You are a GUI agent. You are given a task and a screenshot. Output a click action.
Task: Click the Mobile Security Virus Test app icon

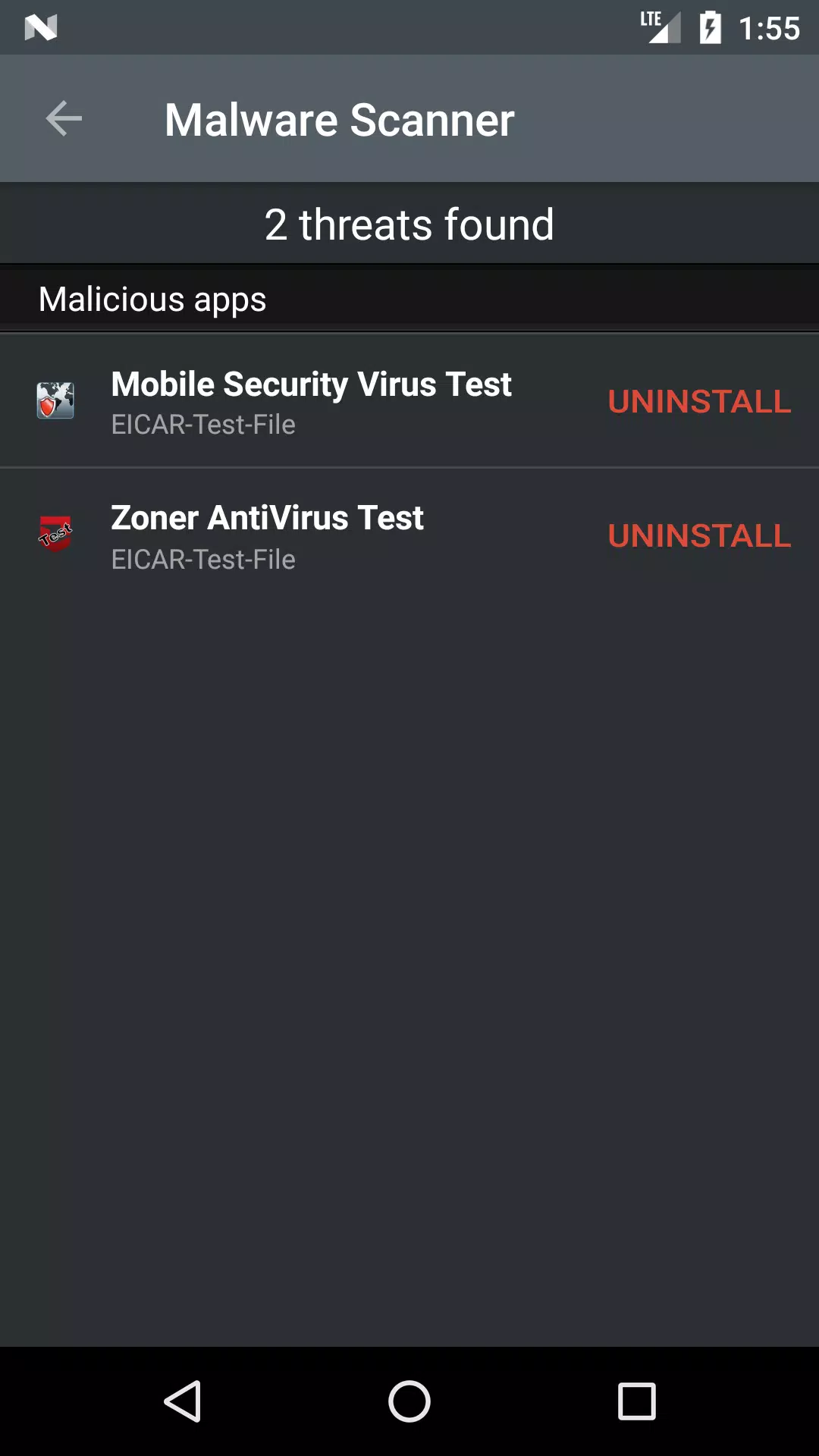(x=55, y=400)
